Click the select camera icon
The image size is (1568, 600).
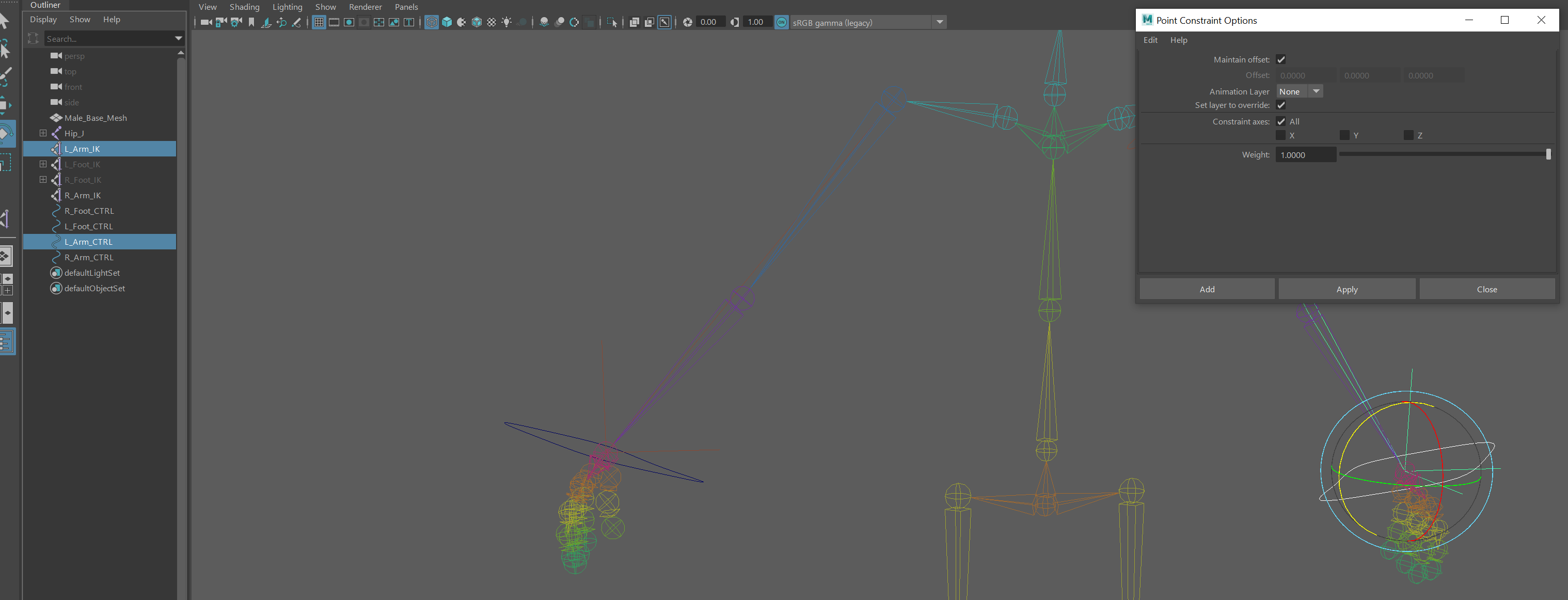[x=205, y=23]
